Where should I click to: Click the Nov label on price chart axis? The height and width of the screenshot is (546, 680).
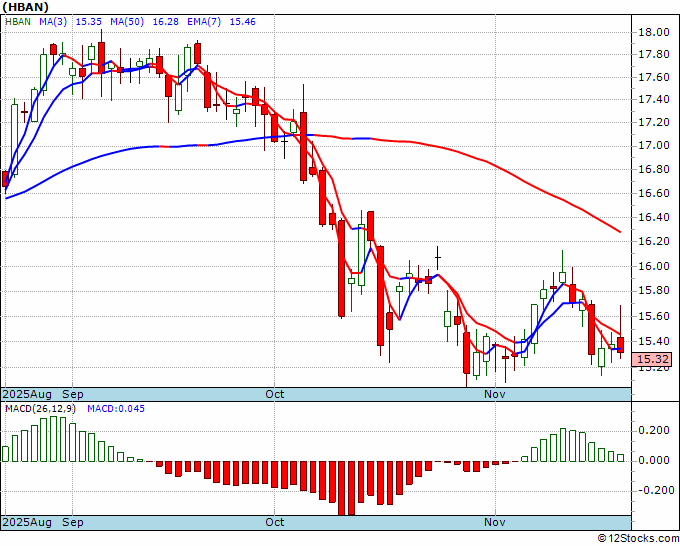[x=495, y=394]
